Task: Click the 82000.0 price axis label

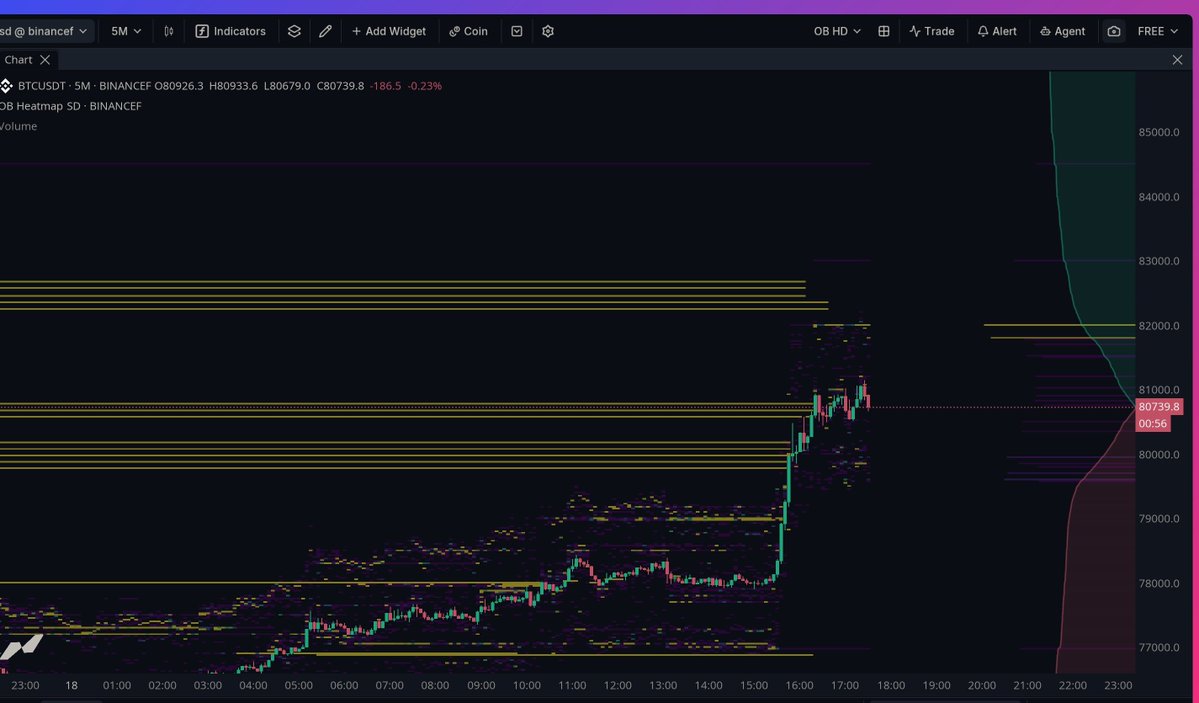Action: pyautogui.click(x=1158, y=326)
